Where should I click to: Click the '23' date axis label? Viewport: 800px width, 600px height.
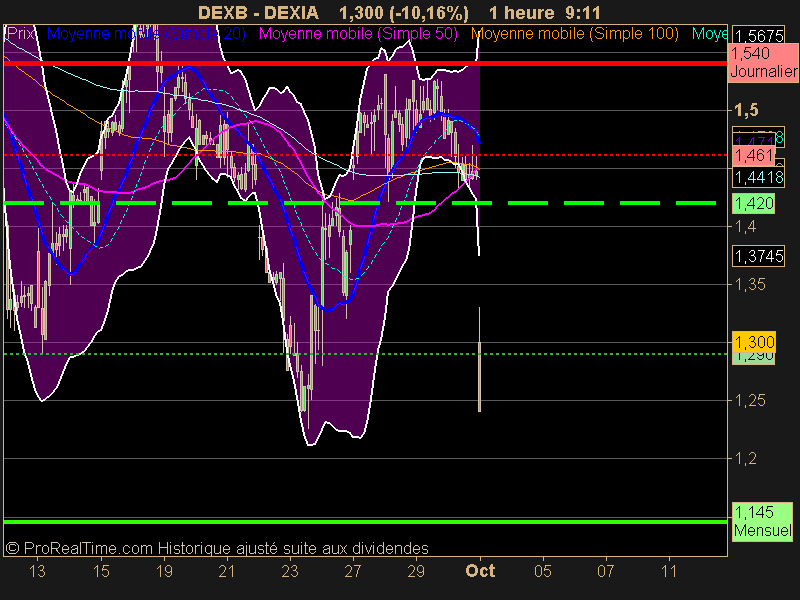pos(290,571)
